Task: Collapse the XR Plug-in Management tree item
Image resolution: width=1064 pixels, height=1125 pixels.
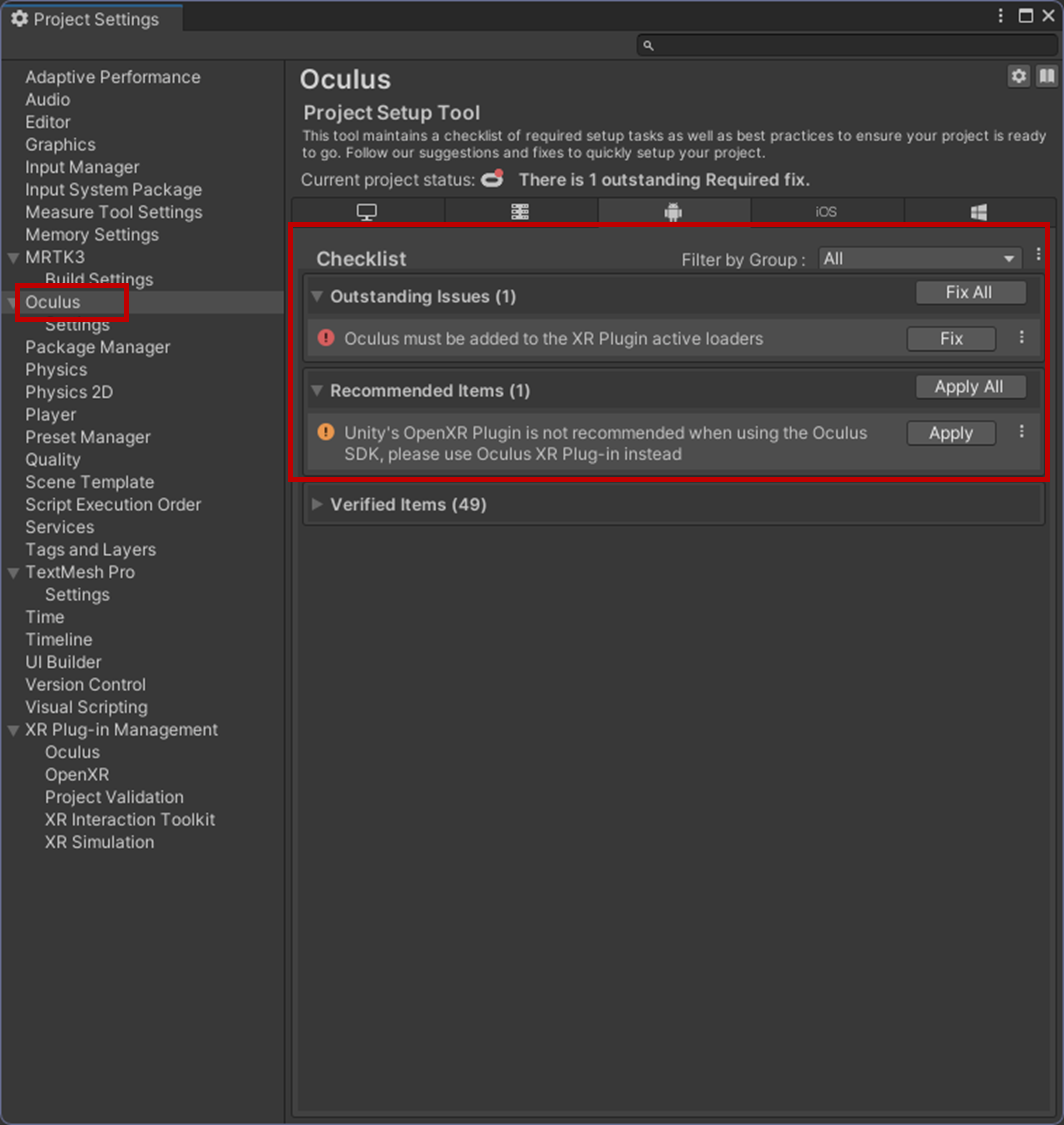Action: click(x=13, y=730)
